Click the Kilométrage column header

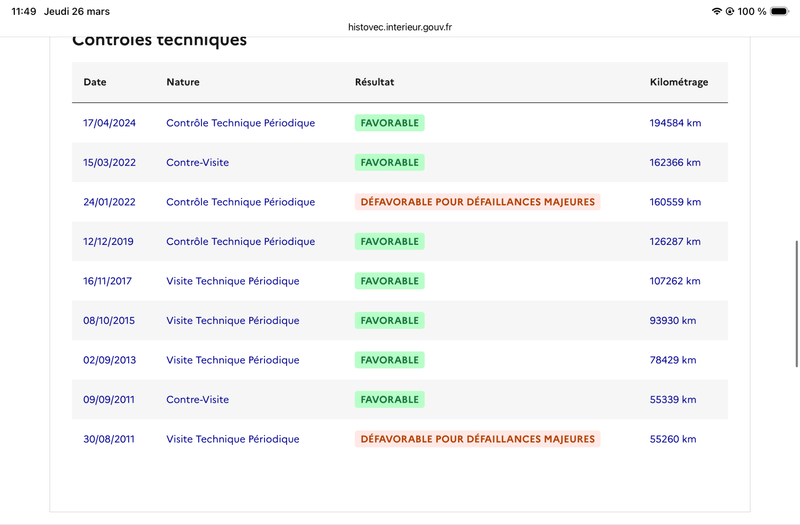point(679,82)
